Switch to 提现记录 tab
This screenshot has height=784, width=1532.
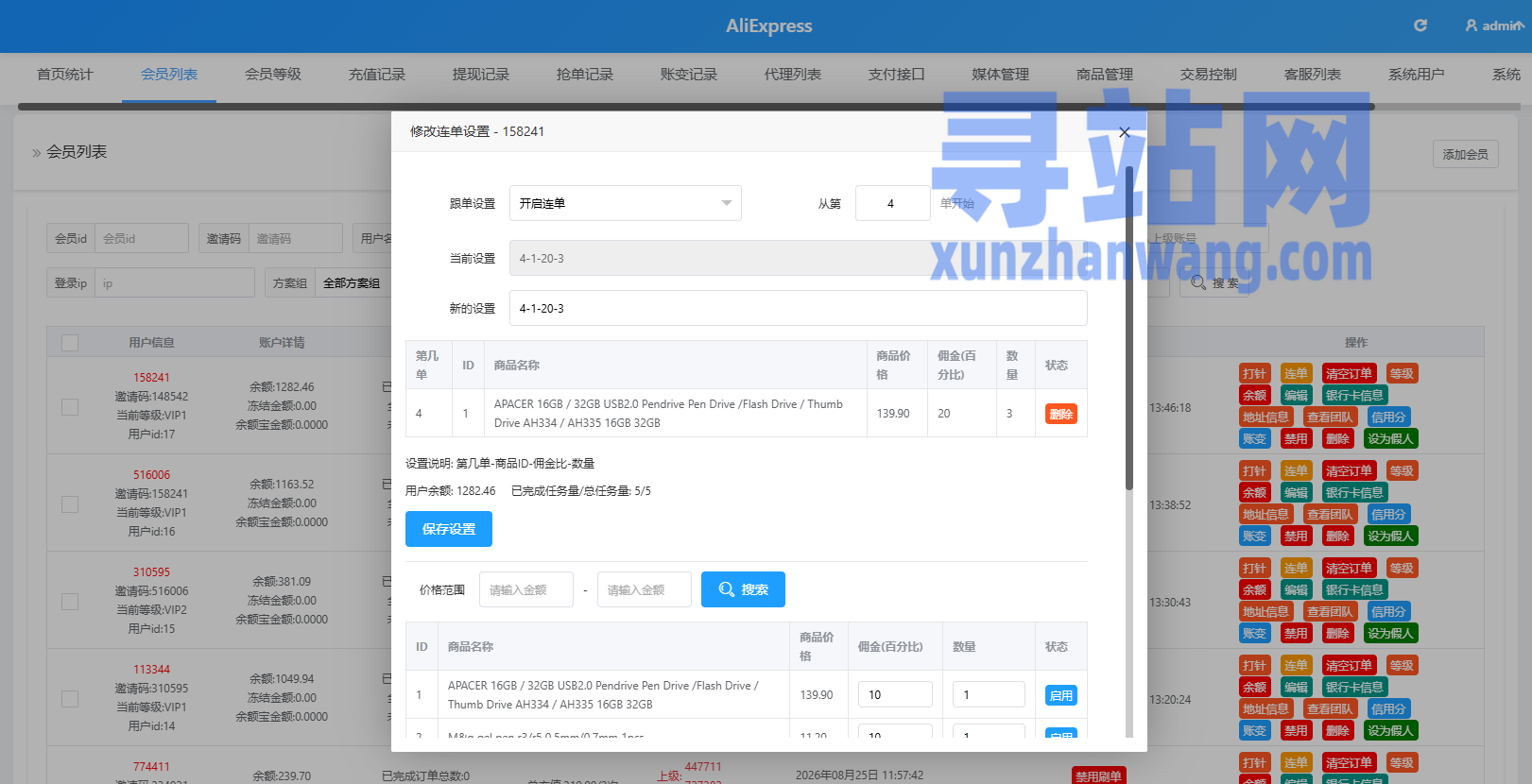(x=481, y=74)
